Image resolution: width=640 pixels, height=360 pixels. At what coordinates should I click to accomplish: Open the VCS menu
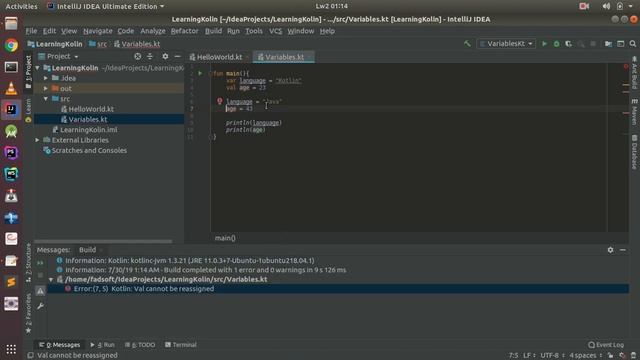[275, 31]
